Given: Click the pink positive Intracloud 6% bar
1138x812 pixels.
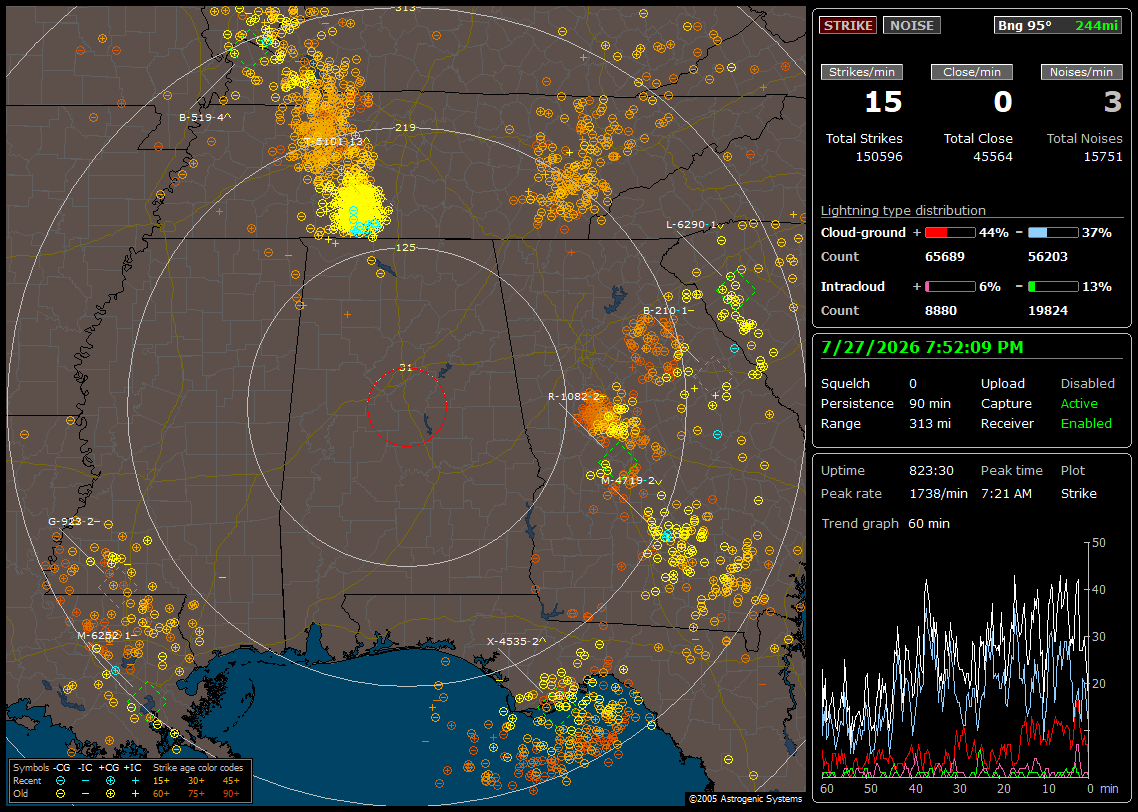Looking at the screenshot, I should 950,287.
